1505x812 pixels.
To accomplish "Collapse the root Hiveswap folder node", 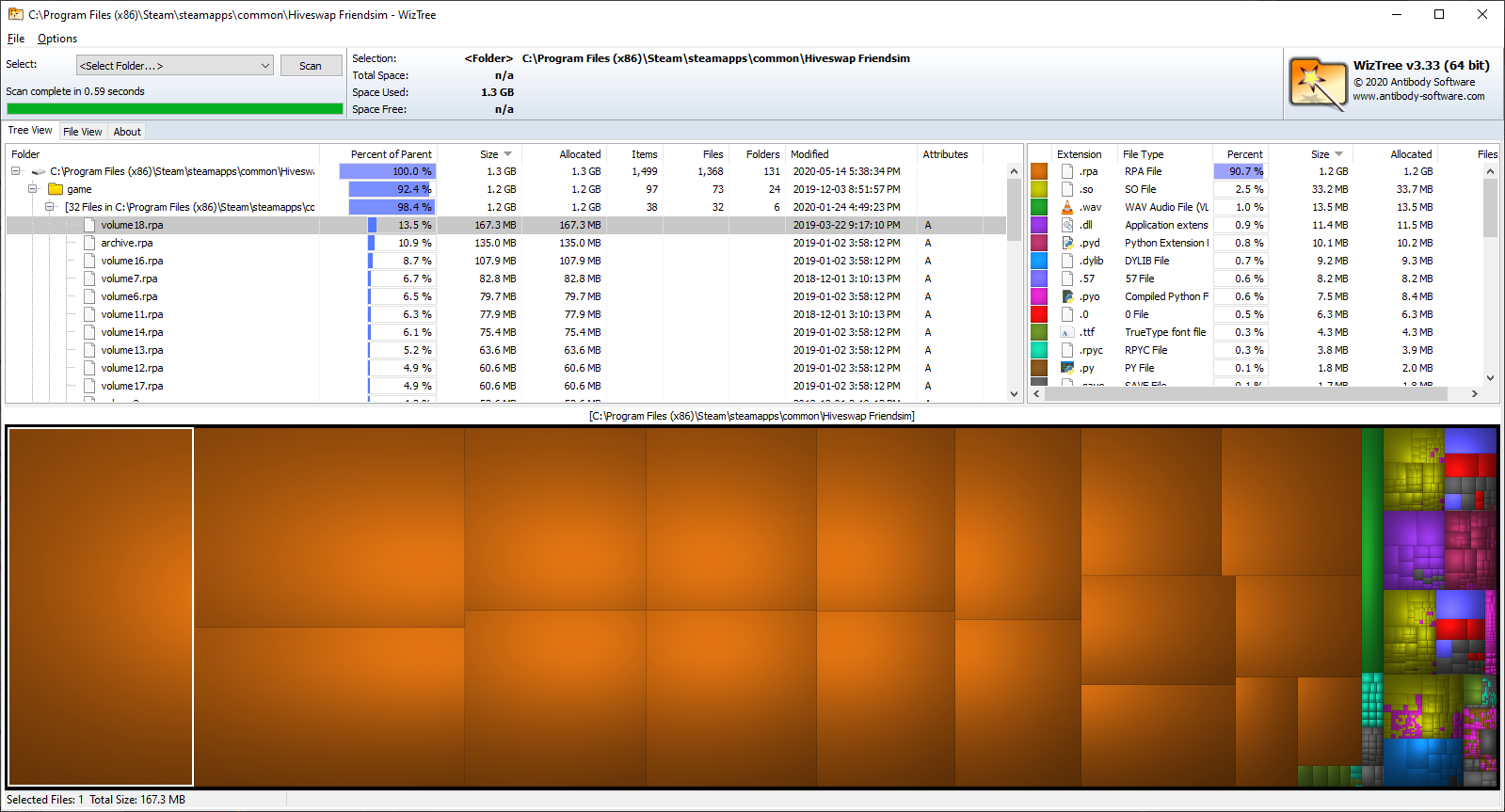I will 16,171.
